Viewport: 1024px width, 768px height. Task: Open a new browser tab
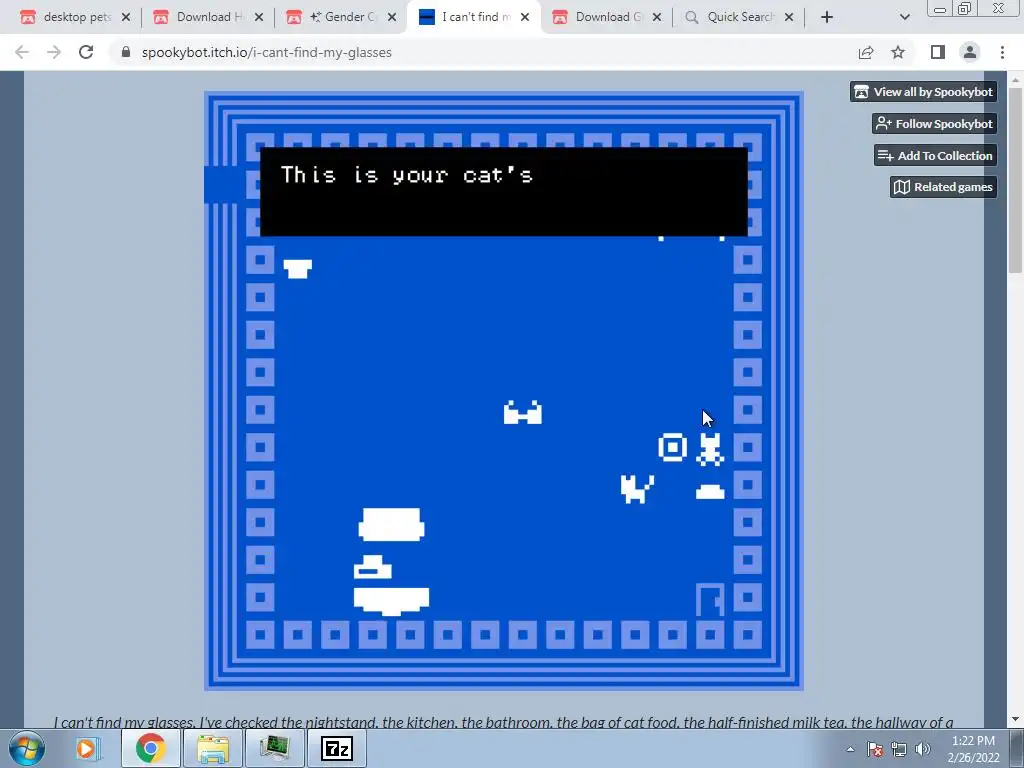click(827, 17)
